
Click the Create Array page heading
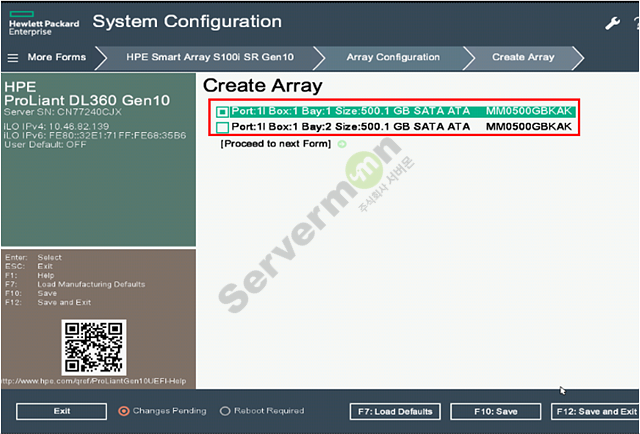tap(262, 86)
